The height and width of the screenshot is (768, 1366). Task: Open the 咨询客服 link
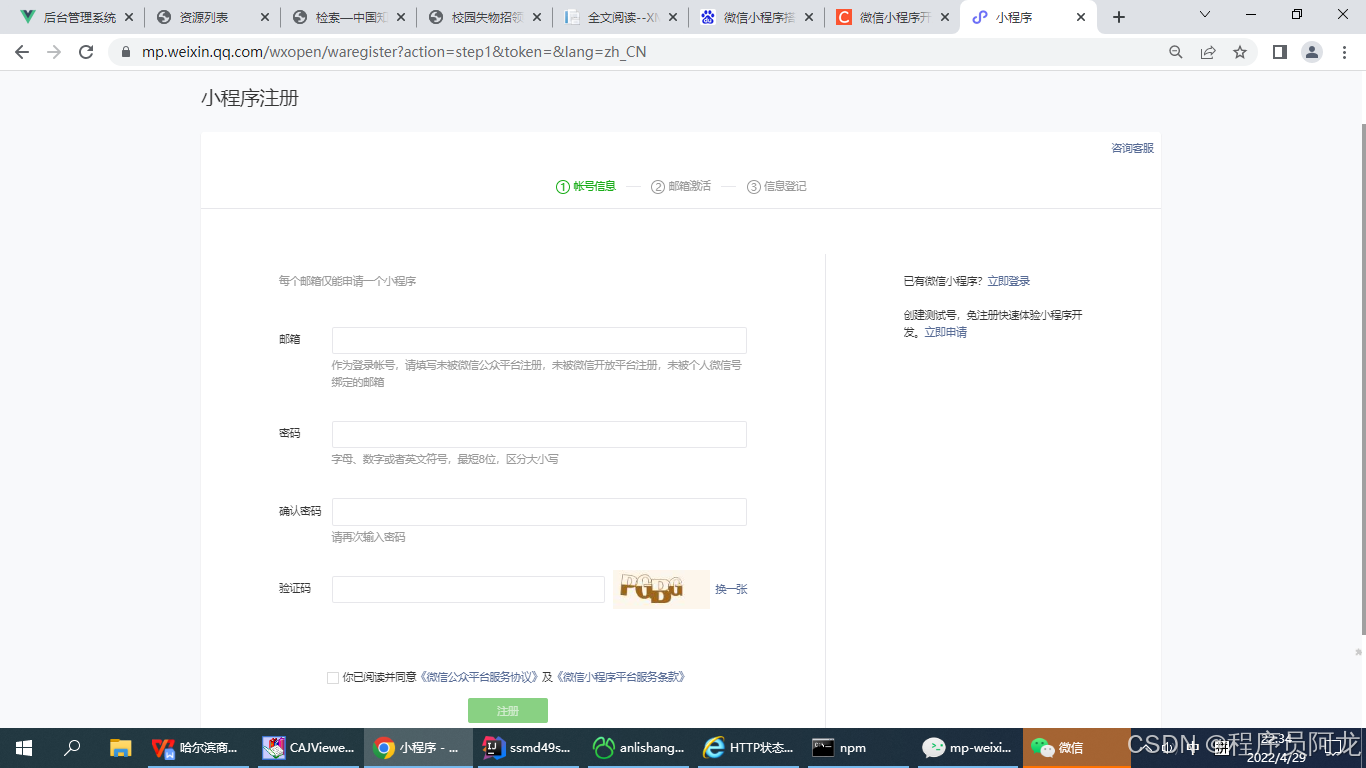[1132, 148]
